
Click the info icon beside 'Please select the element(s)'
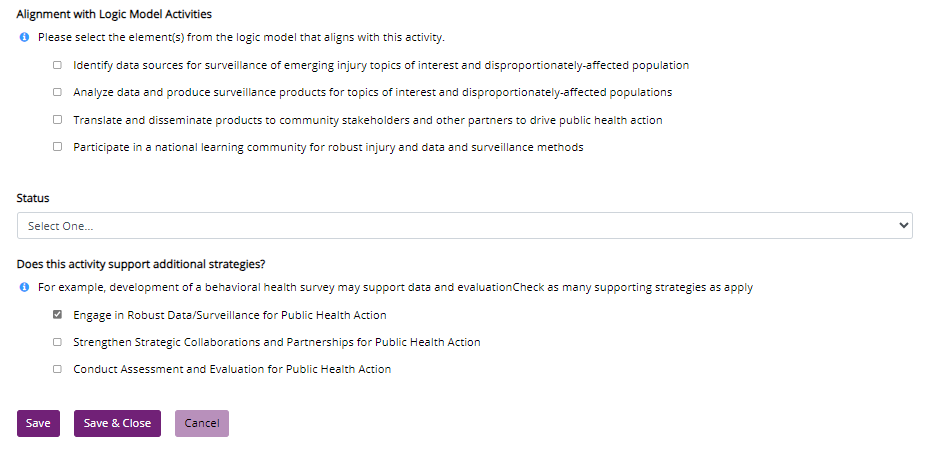(x=25, y=38)
